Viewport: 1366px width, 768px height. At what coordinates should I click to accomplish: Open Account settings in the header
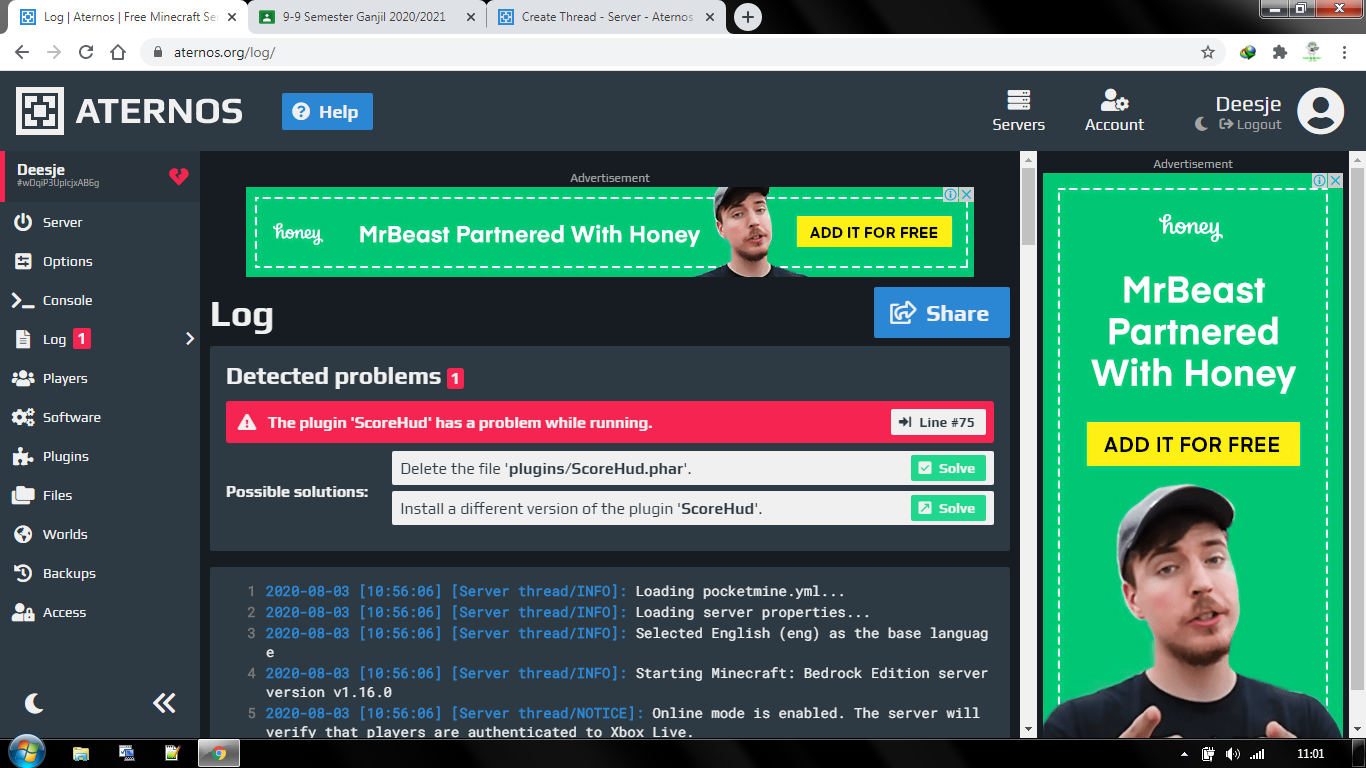coord(1114,111)
